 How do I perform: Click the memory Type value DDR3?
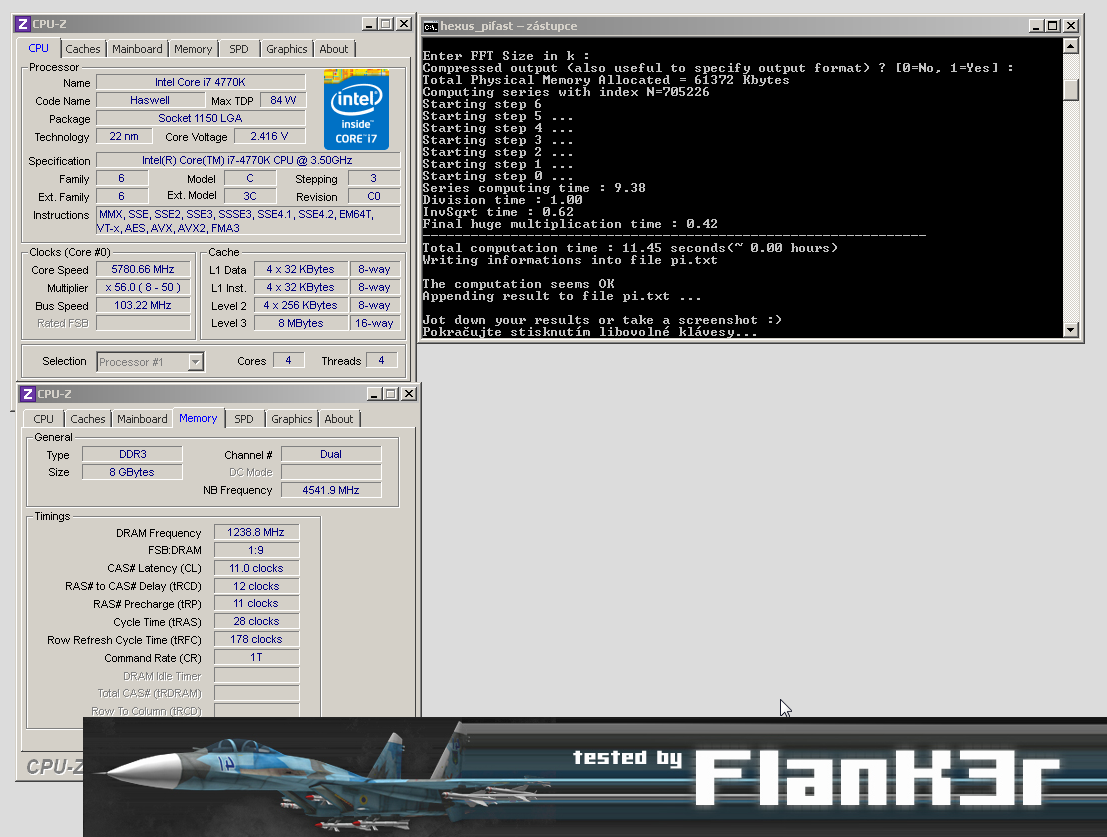[x=133, y=454]
